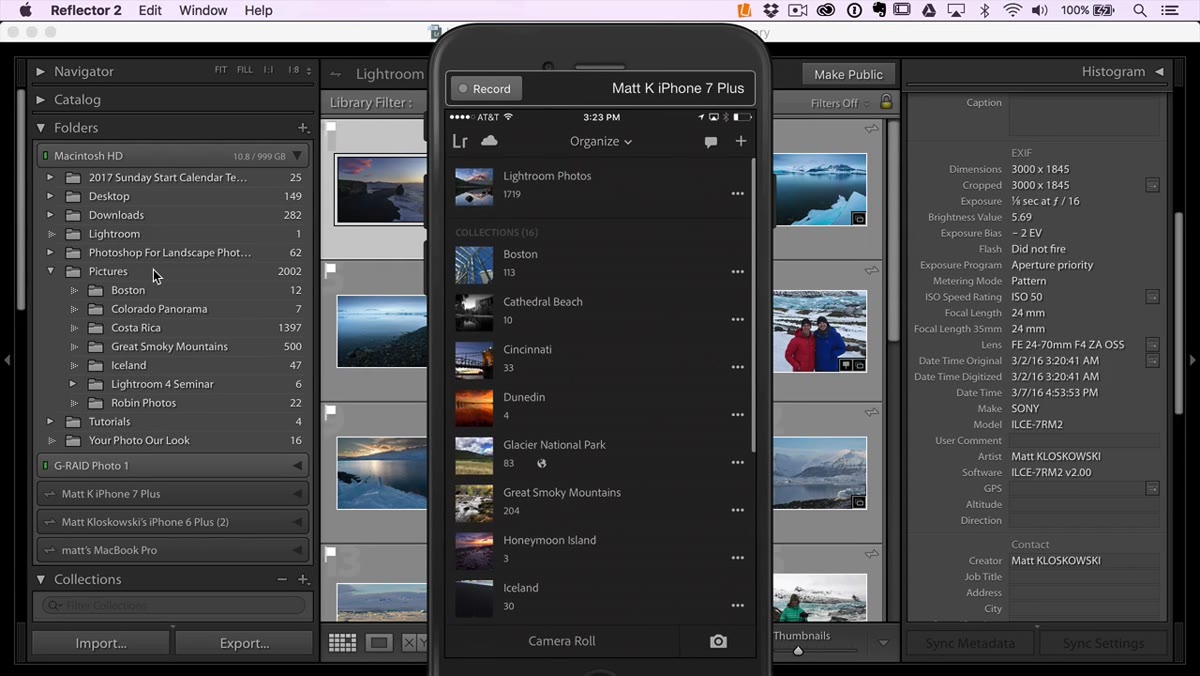Toggle the Record button in Reflector

(x=485, y=89)
